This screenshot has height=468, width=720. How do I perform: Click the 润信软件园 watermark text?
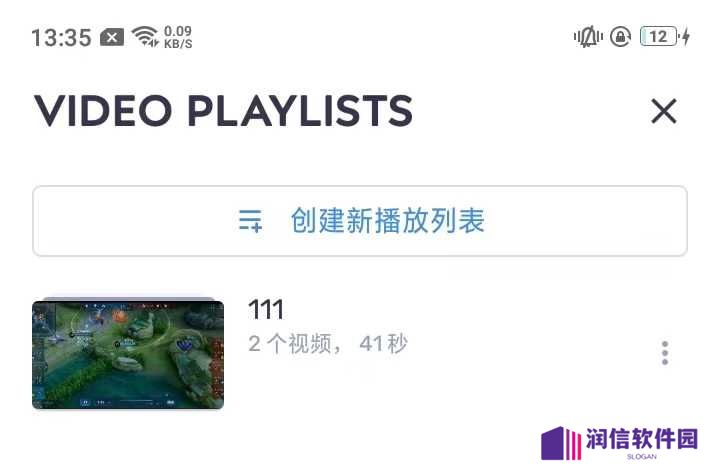tap(641, 439)
